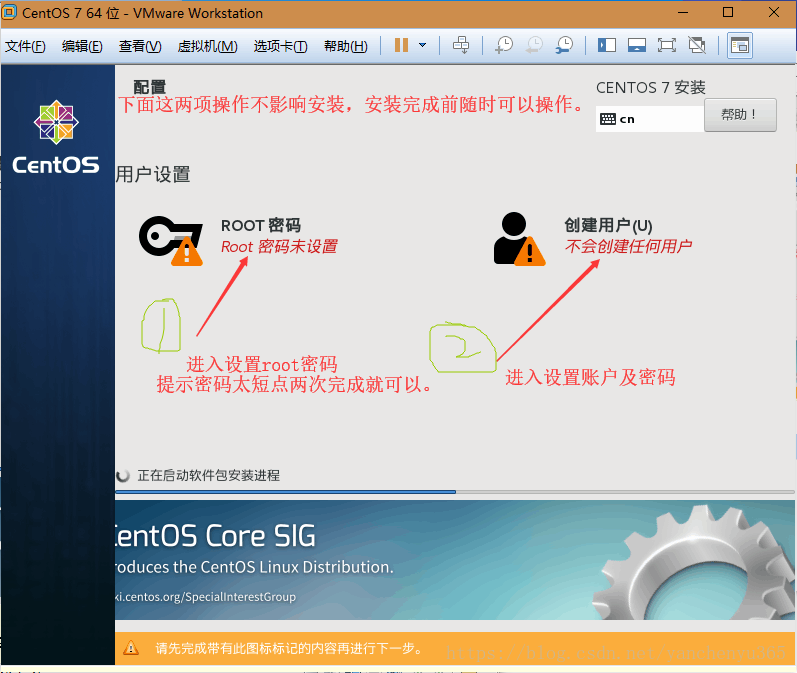Maximize the VMware Workstation window
This screenshot has width=797, height=673.
click(x=728, y=12)
